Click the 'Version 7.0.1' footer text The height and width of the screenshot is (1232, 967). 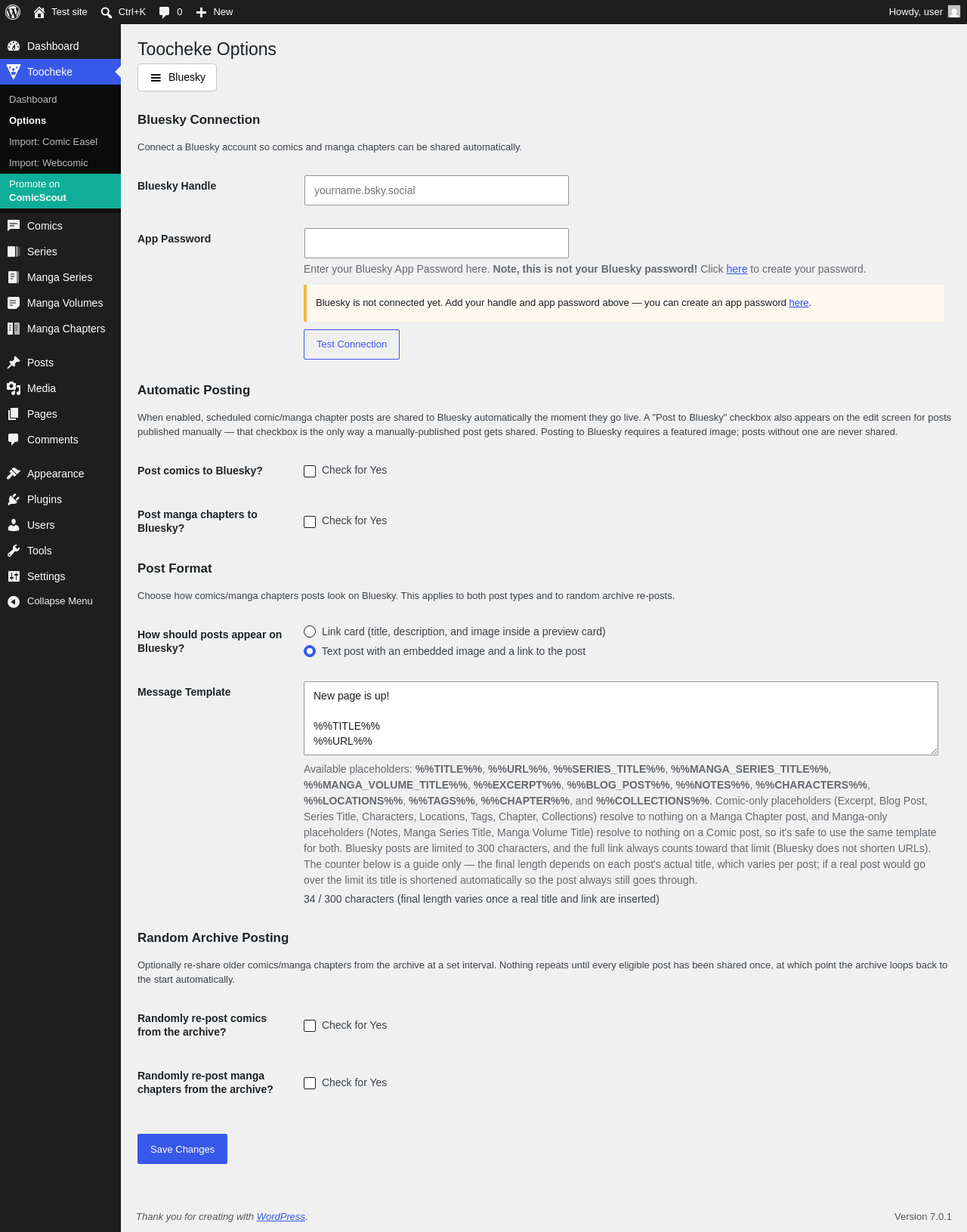point(923,1217)
